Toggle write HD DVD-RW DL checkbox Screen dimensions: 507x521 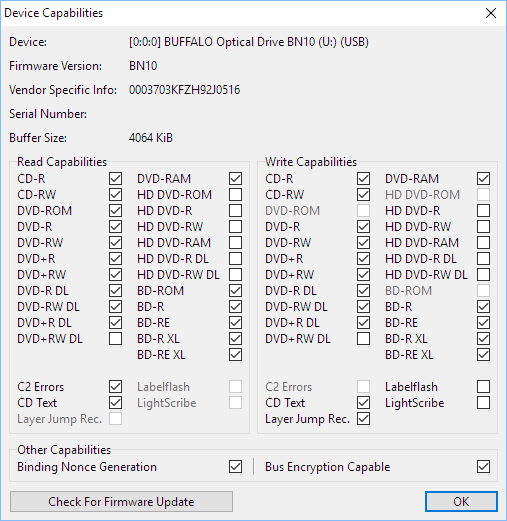click(x=483, y=275)
